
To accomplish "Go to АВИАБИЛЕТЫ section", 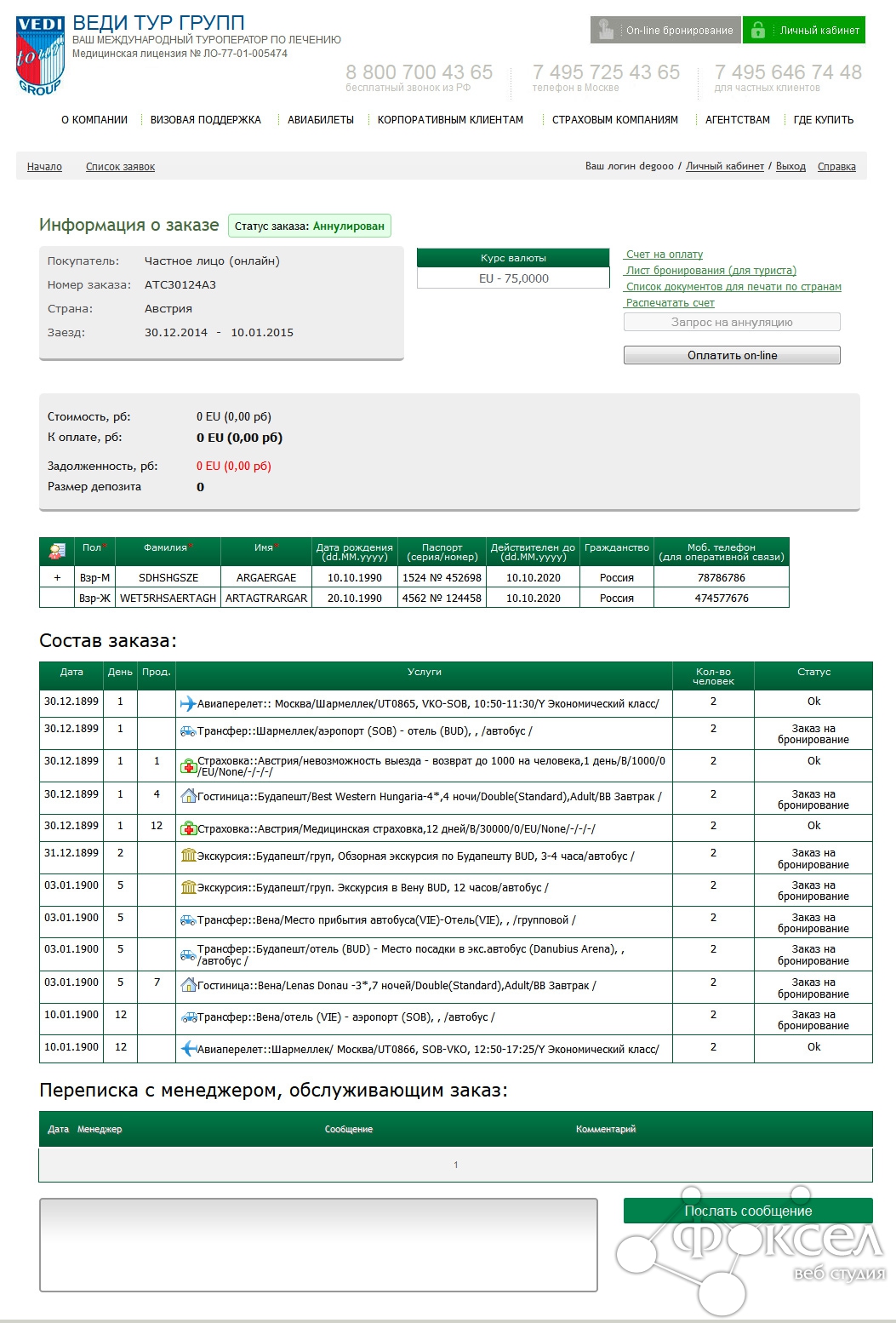I will coord(321,120).
